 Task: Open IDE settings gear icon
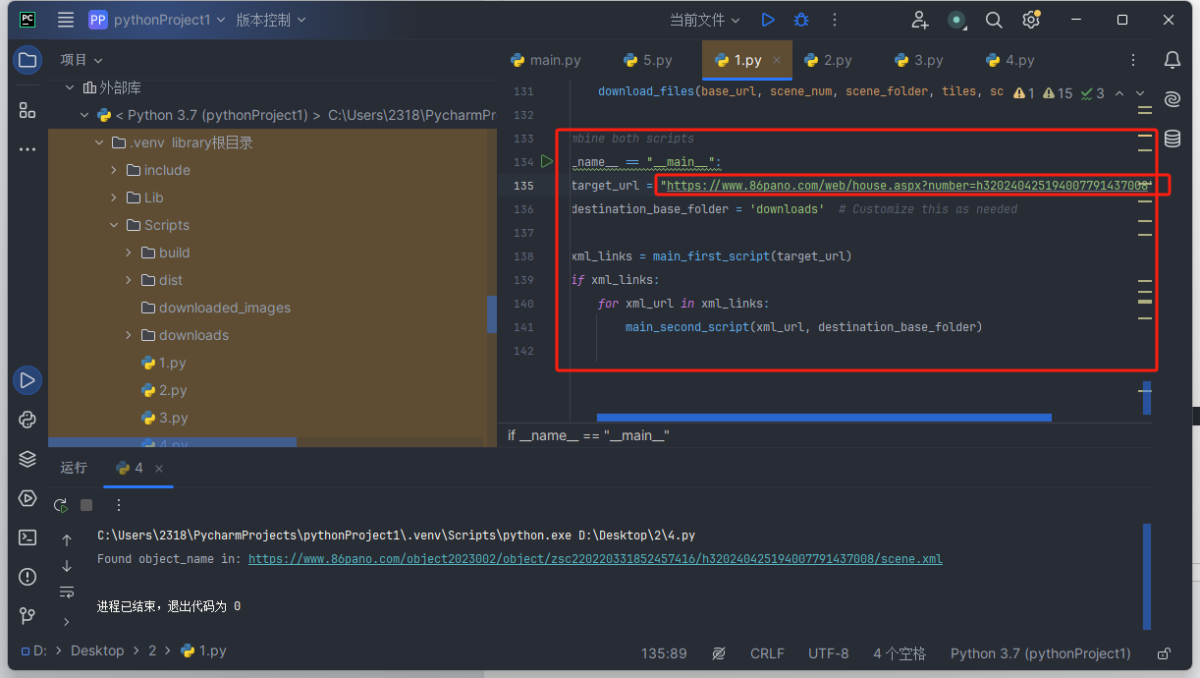coord(1031,20)
